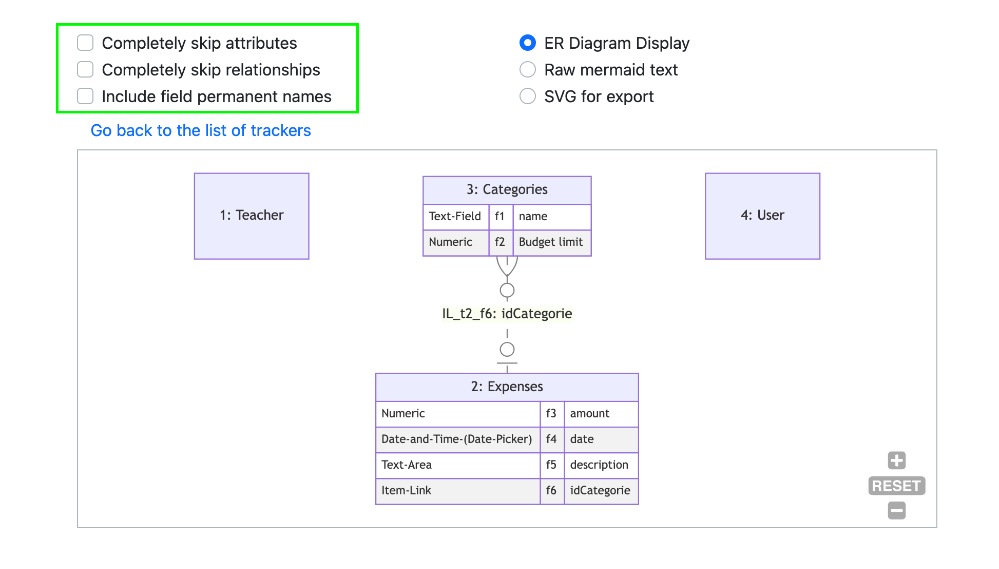Image resolution: width=999 pixels, height=569 pixels.
Task: Switch to Raw mermaid text view
Action: 528,69
